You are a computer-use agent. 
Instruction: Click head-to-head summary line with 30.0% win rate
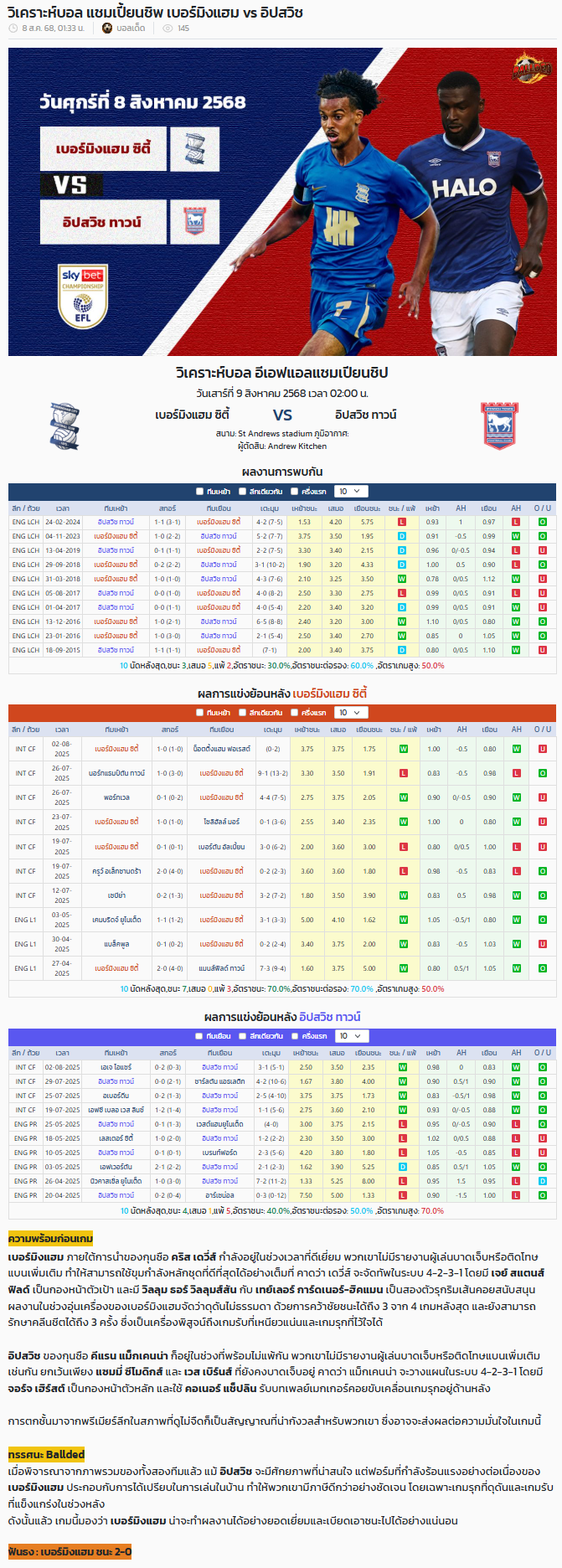point(282,666)
